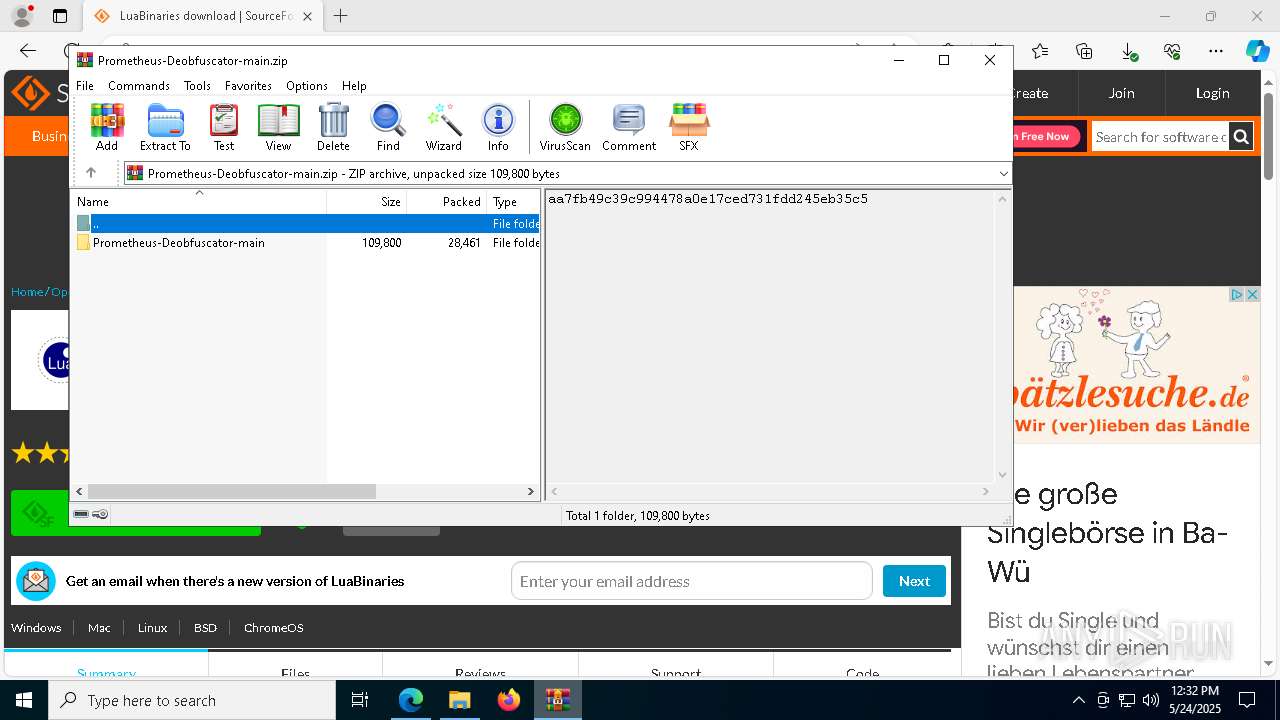Select the BSD platform link

pyautogui.click(x=205, y=628)
